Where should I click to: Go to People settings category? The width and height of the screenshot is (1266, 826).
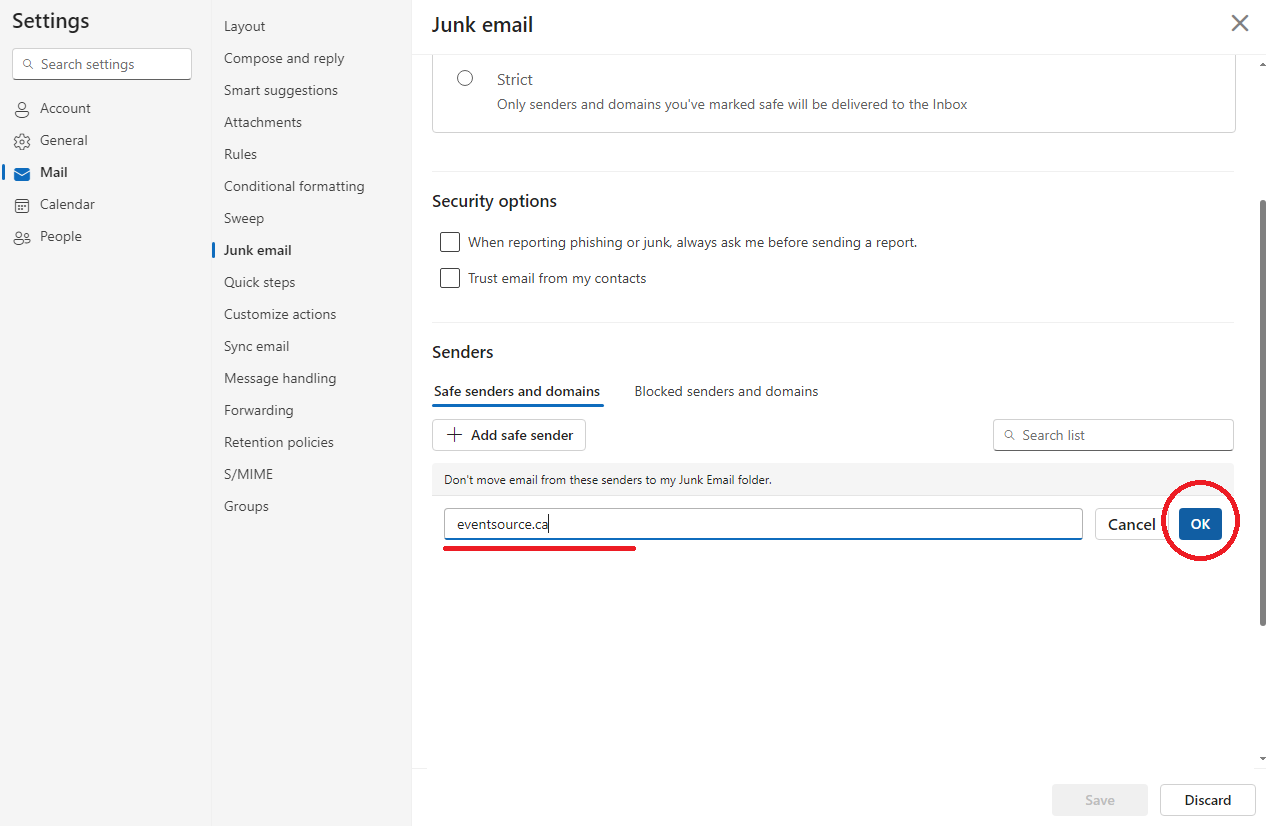click(60, 236)
